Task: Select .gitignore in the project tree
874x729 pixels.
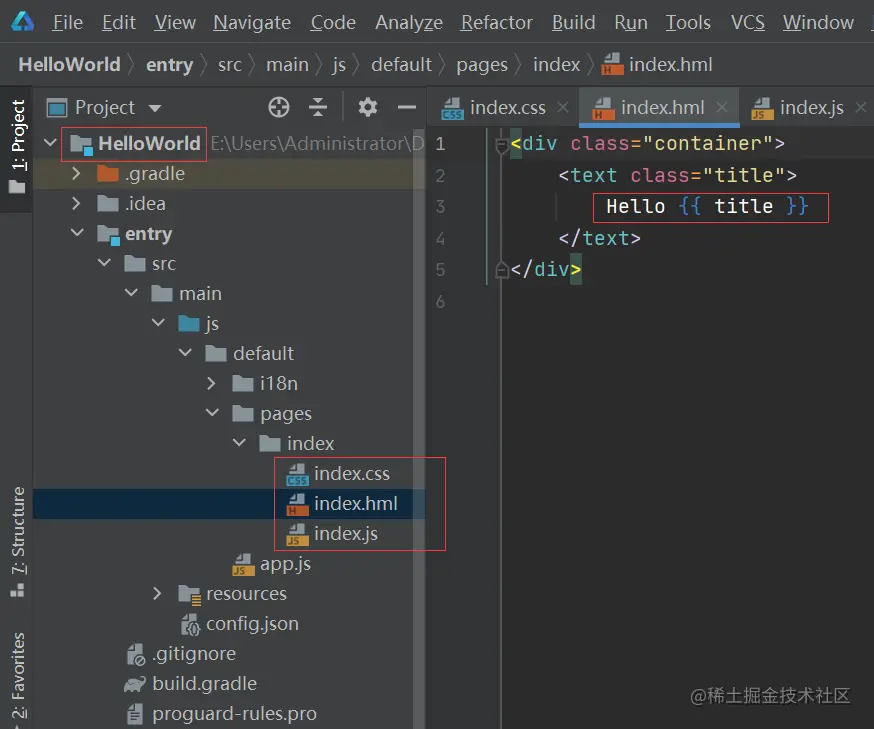Action: 181,654
